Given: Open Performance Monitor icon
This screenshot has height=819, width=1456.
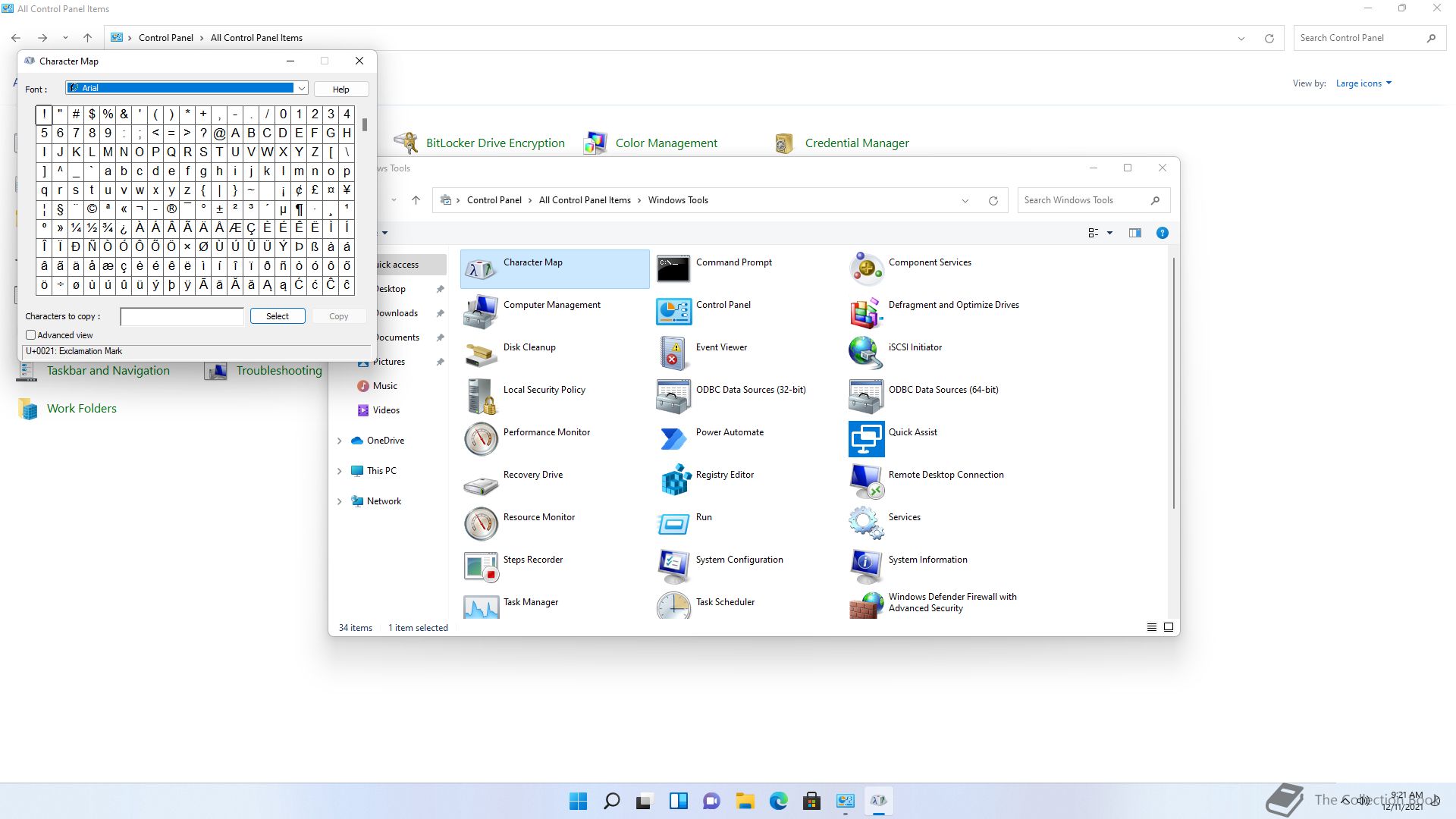Looking at the screenshot, I should [x=481, y=438].
